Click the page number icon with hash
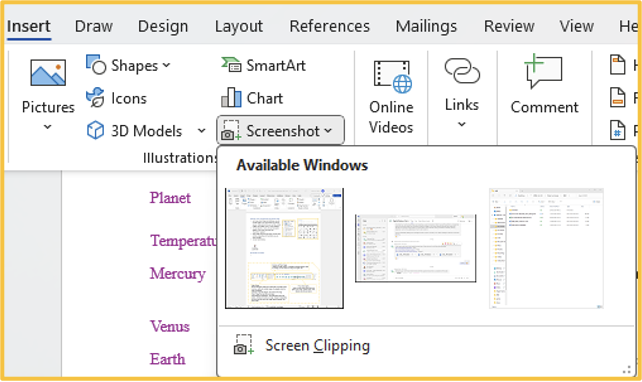Viewport: 642px width, 382px height. pos(617,130)
